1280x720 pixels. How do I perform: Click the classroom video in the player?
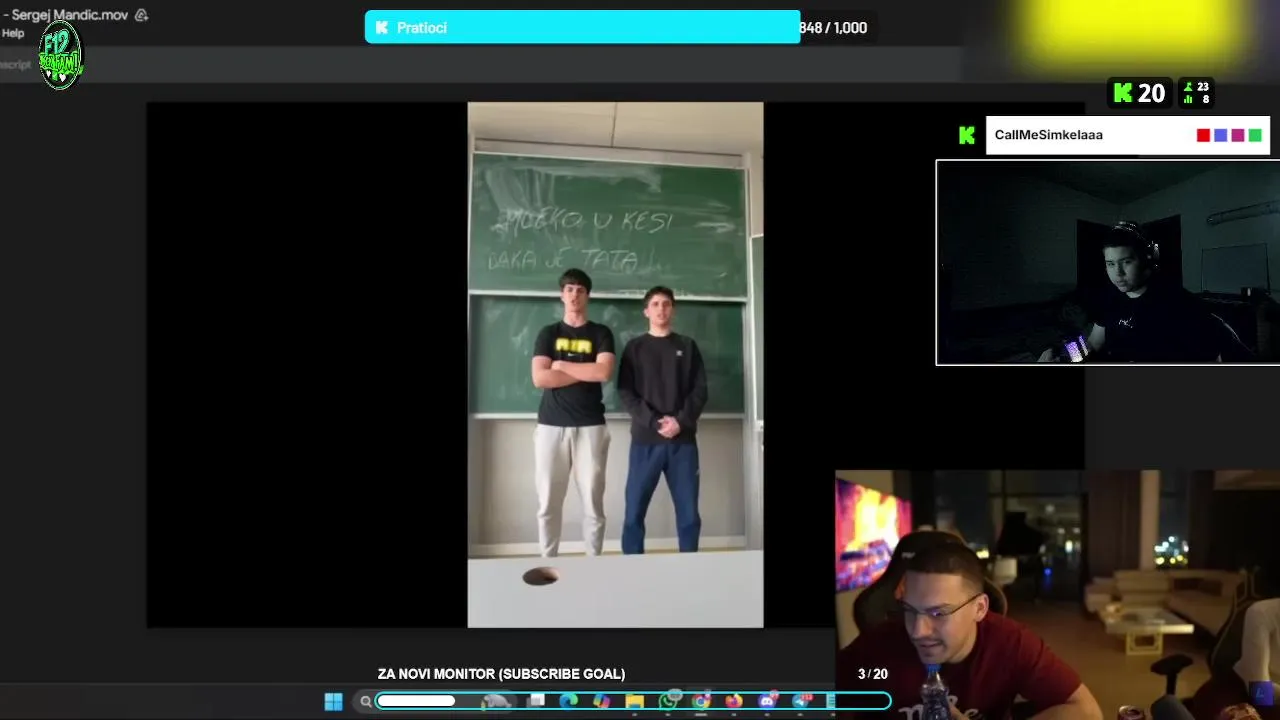coord(615,365)
